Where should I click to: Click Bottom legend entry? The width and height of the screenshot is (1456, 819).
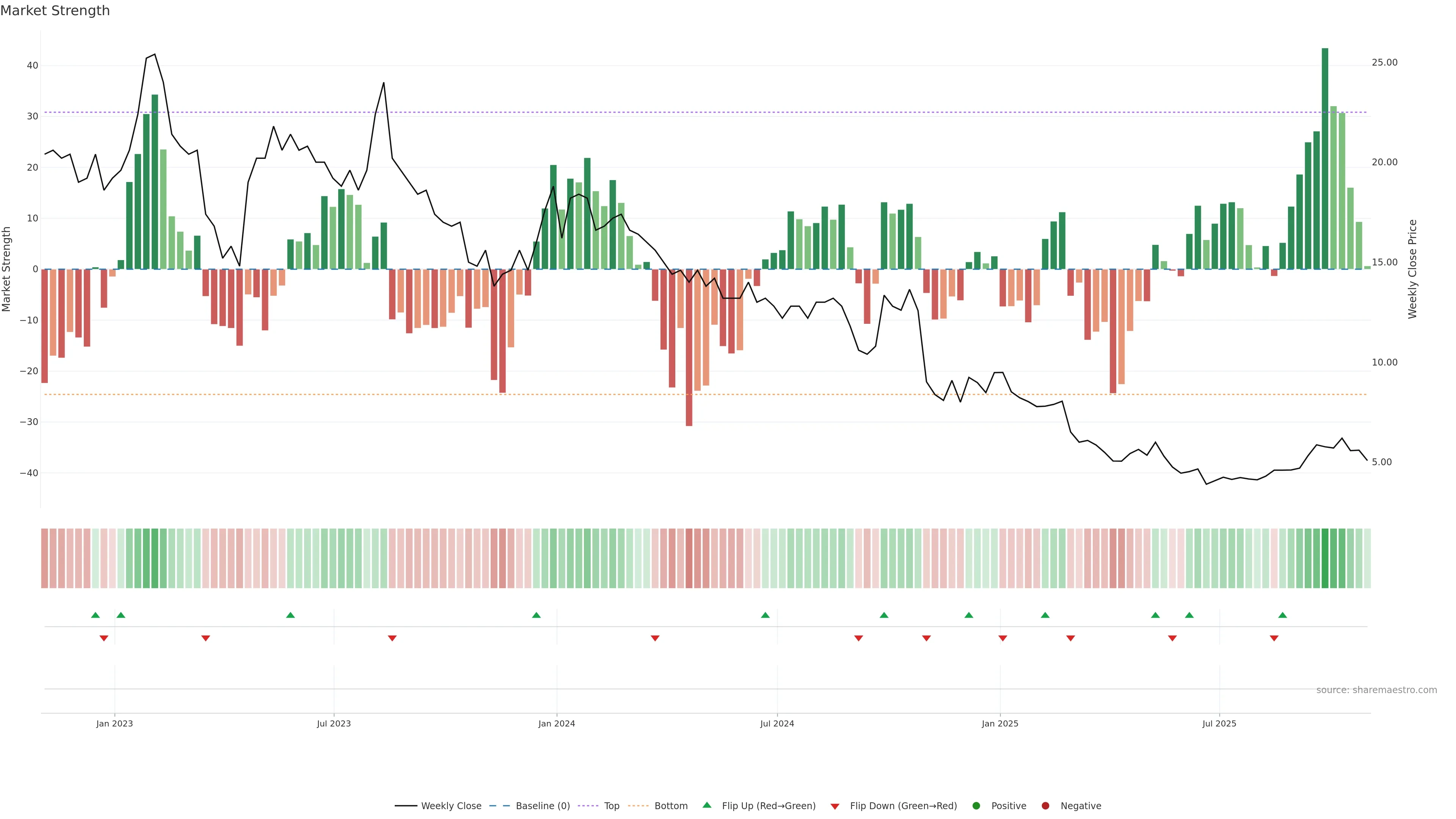pyautogui.click(x=670, y=806)
